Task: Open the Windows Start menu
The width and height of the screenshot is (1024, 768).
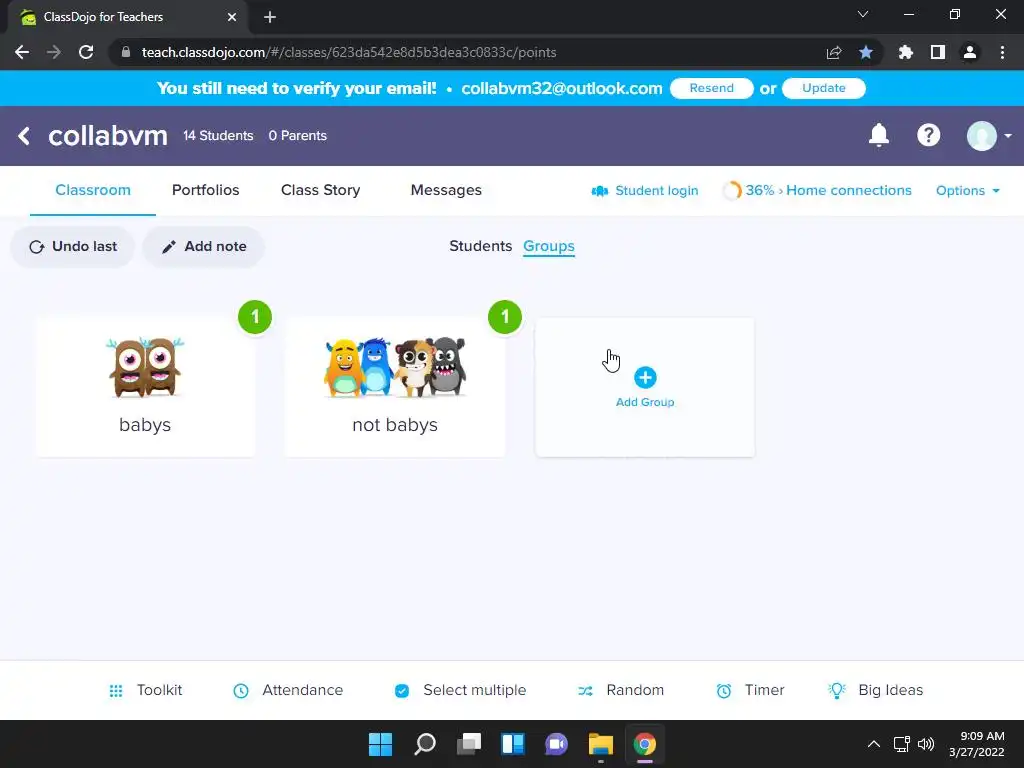Action: tap(381, 744)
